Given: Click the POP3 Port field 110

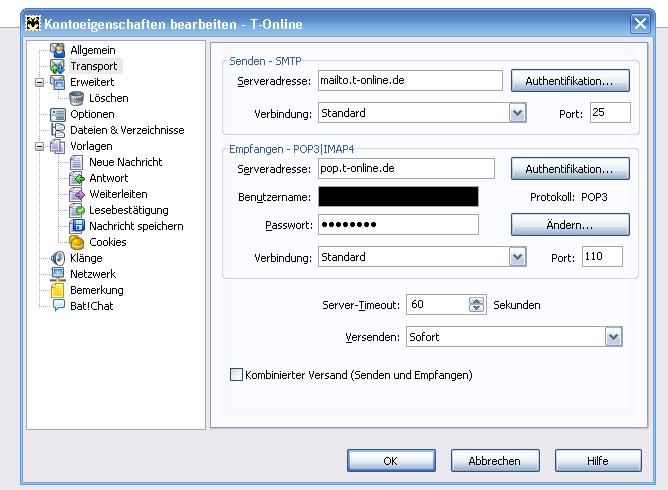Looking at the screenshot, I should (602, 257).
